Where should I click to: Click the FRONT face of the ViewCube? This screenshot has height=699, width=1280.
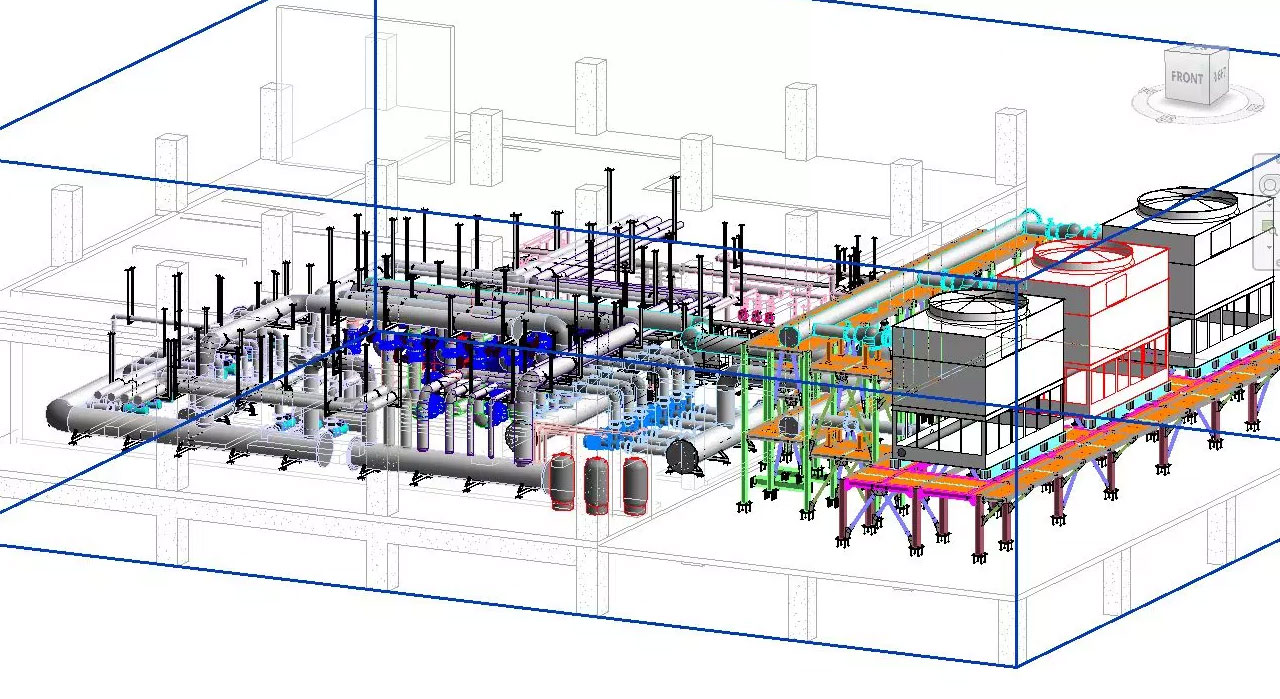tap(1187, 78)
